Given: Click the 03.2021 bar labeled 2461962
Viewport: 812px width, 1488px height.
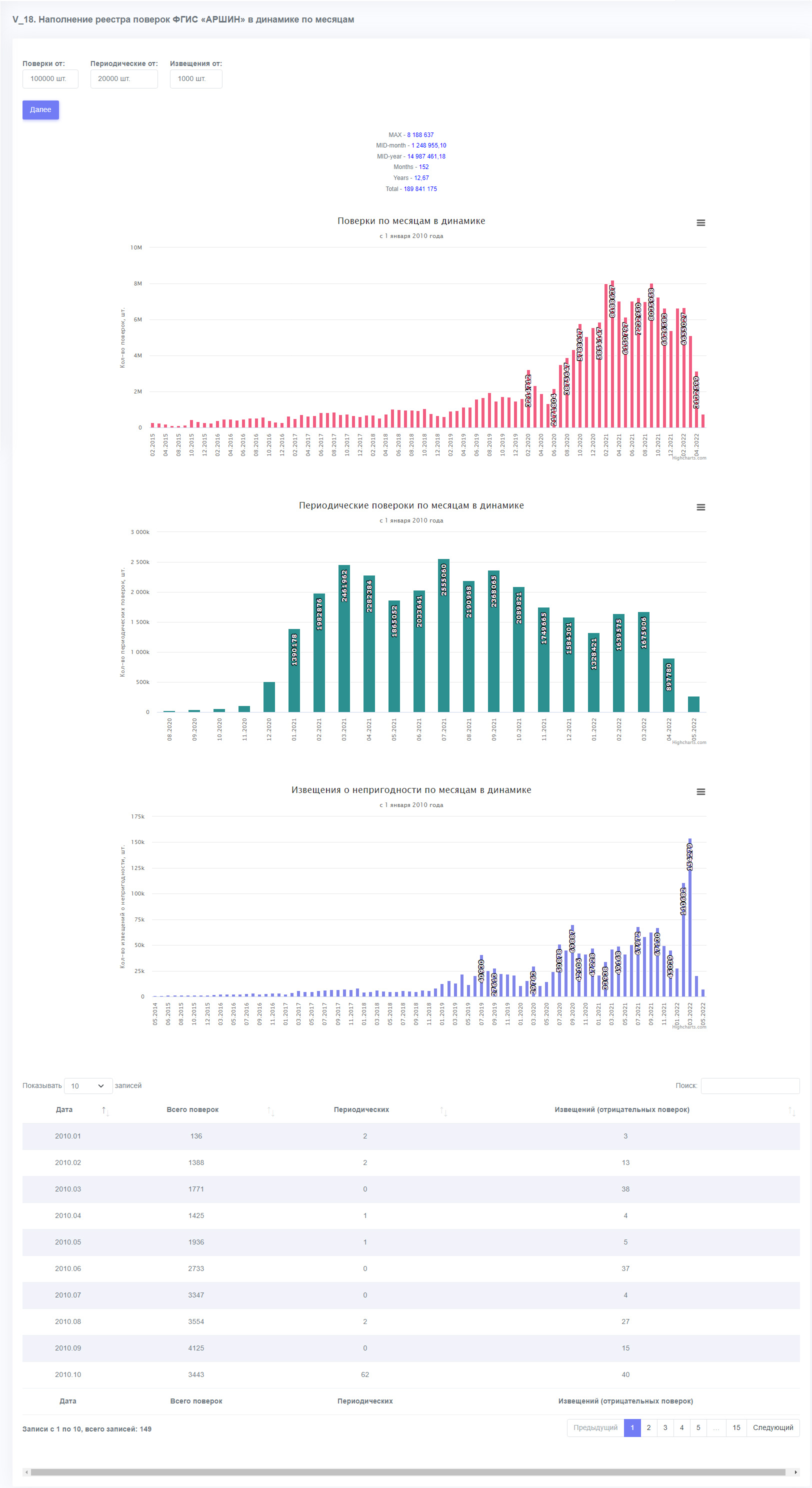Looking at the screenshot, I should click(344, 638).
